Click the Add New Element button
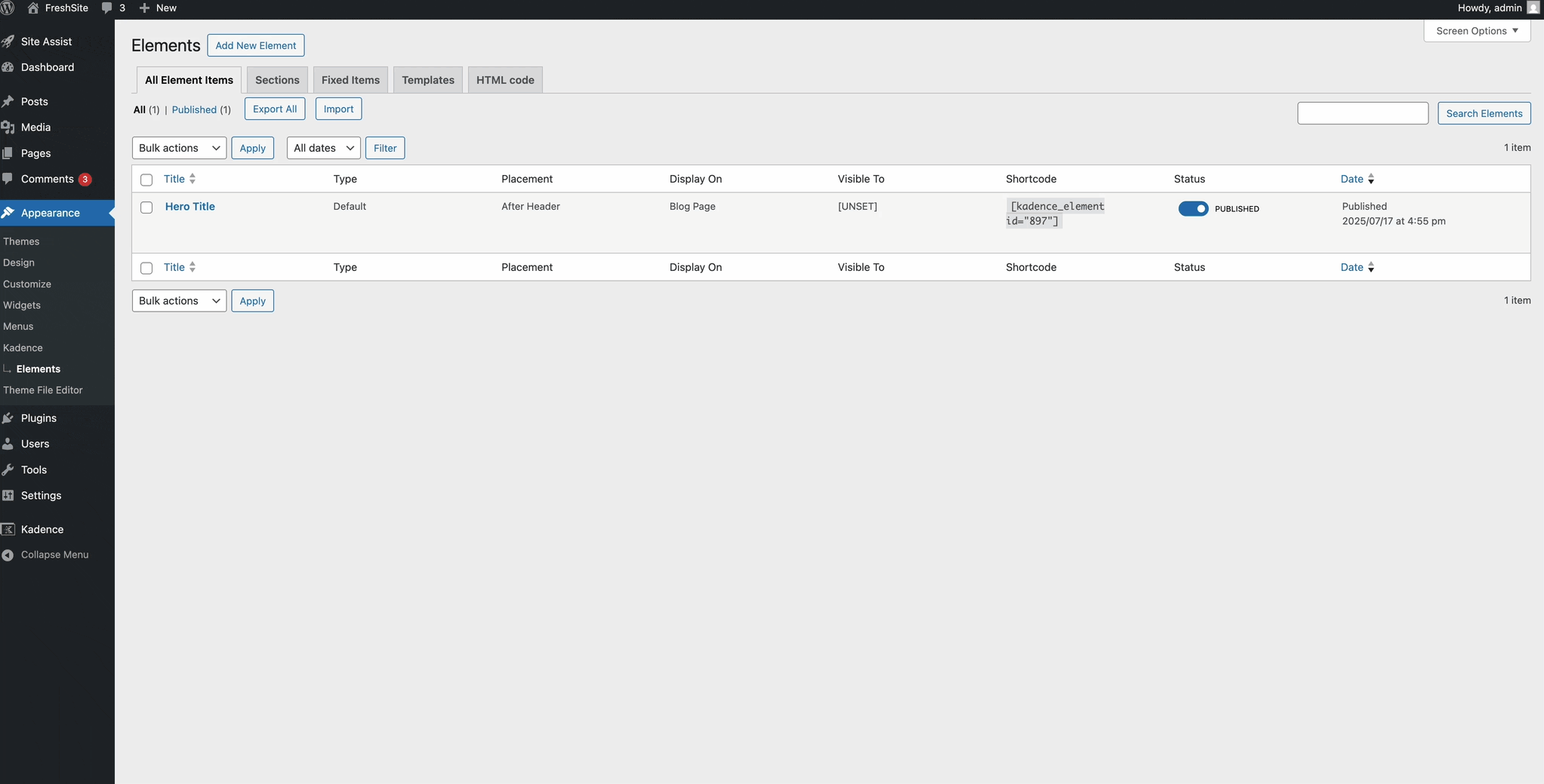The image size is (1544, 784). coord(255,45)
